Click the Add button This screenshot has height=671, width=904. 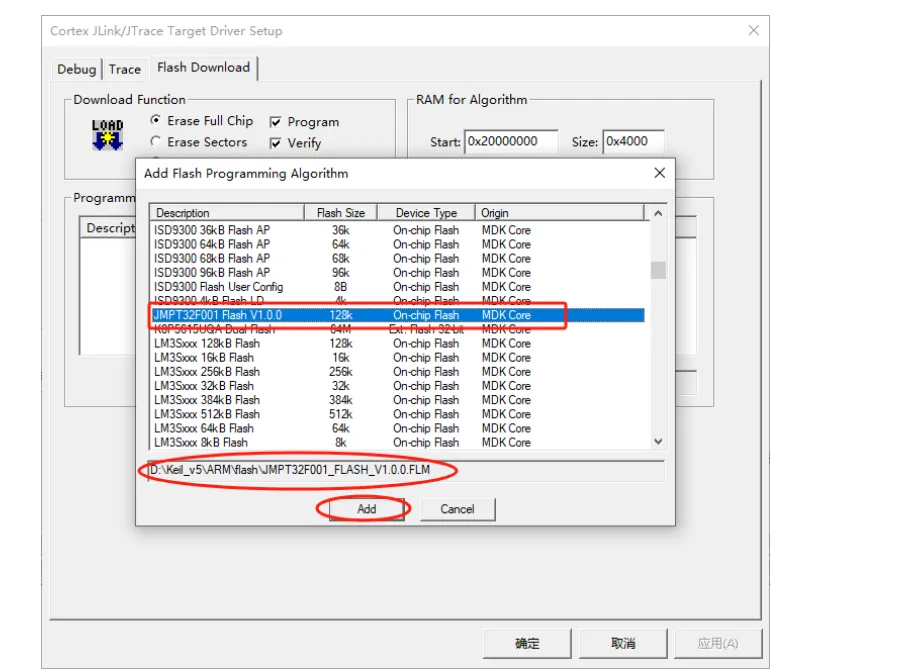(366, 509)
